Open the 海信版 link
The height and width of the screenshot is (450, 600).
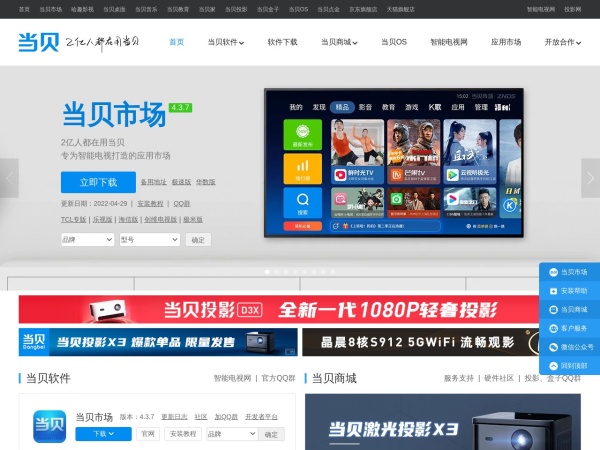128,220
